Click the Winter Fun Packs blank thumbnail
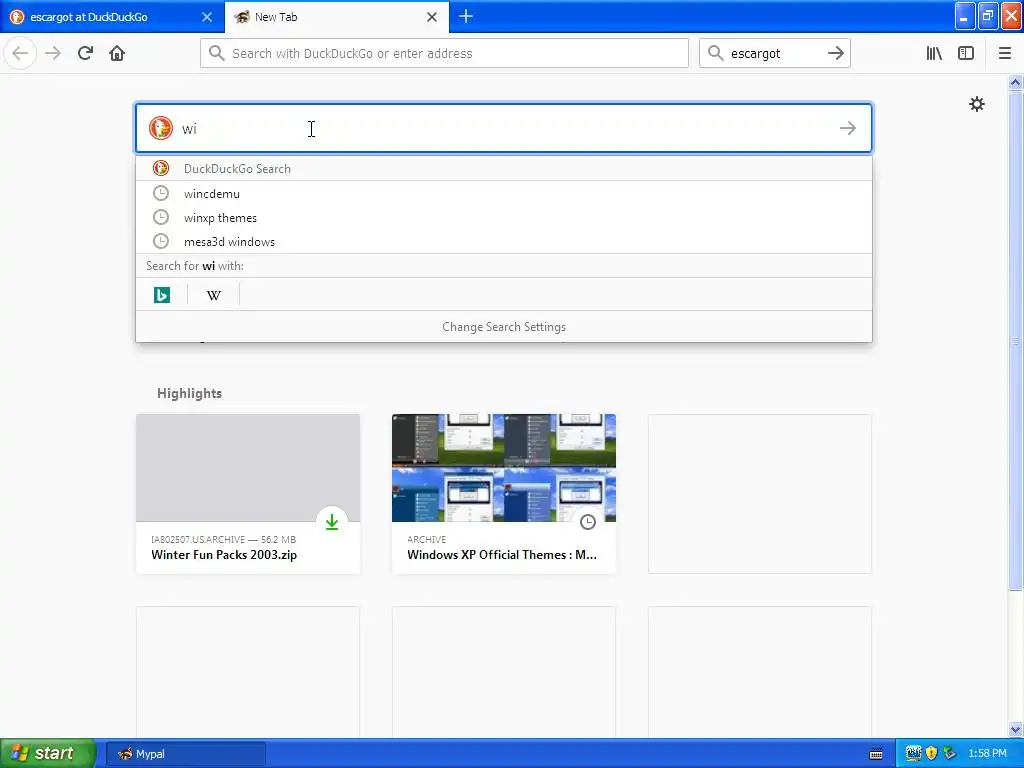1024x768 pixels. pos(248,468)
